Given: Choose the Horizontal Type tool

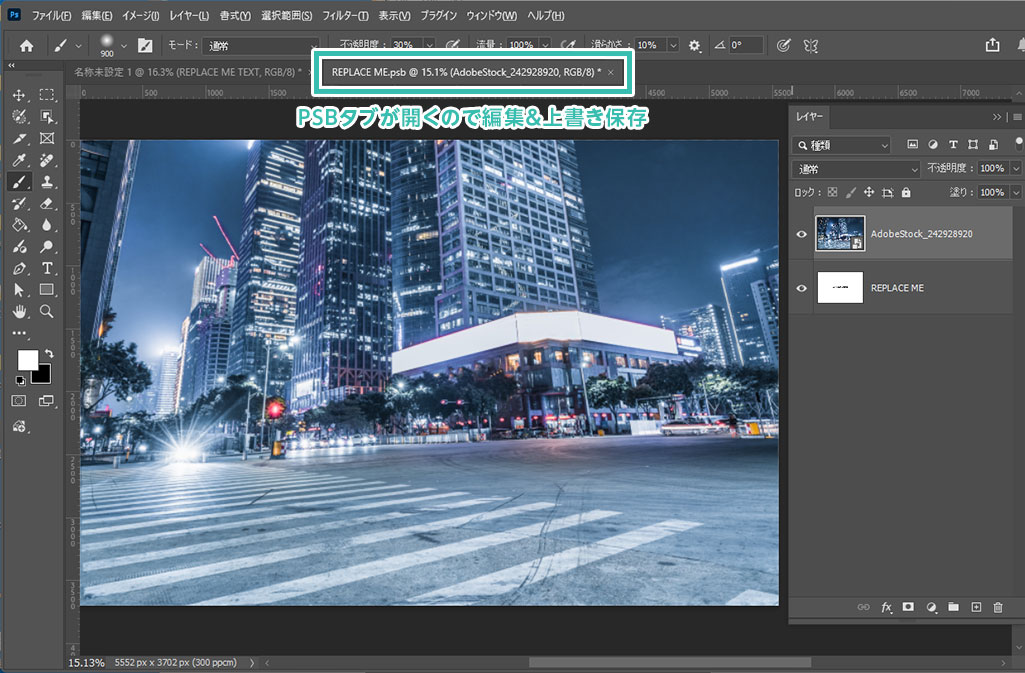Looking at the screenshot, I should click(x=47, y=268).
